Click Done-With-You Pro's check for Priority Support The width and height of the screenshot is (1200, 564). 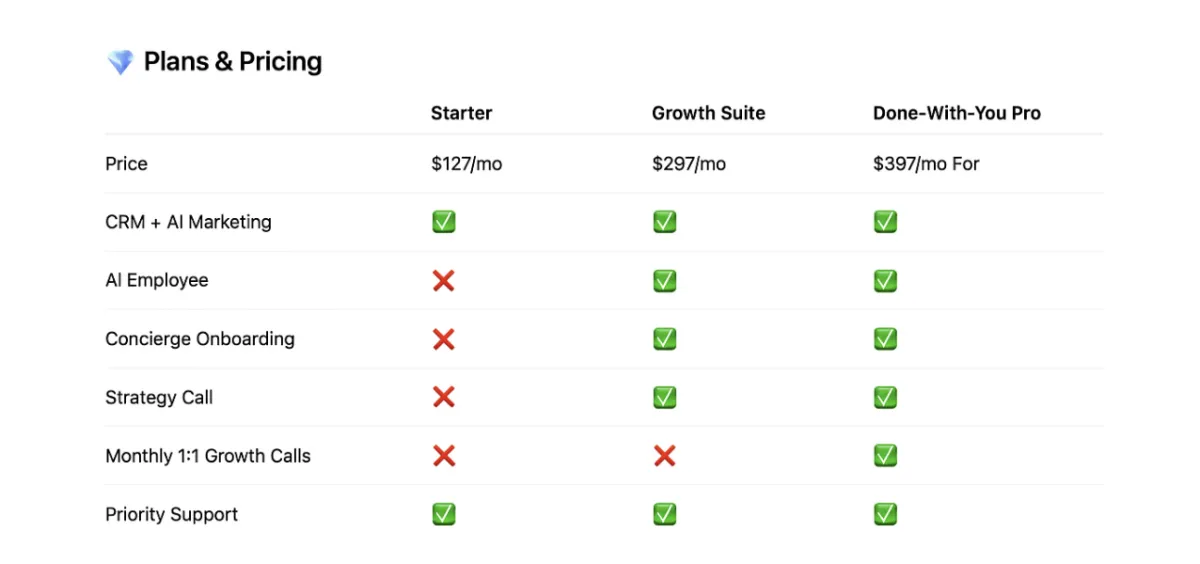click(x=885, y=515)
